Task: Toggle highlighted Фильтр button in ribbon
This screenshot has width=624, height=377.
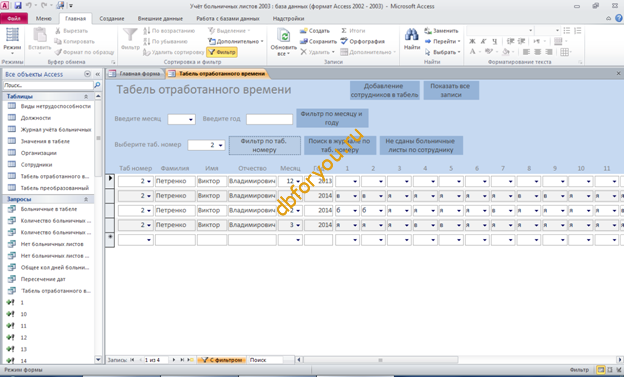Action: (x=222, y=52)
